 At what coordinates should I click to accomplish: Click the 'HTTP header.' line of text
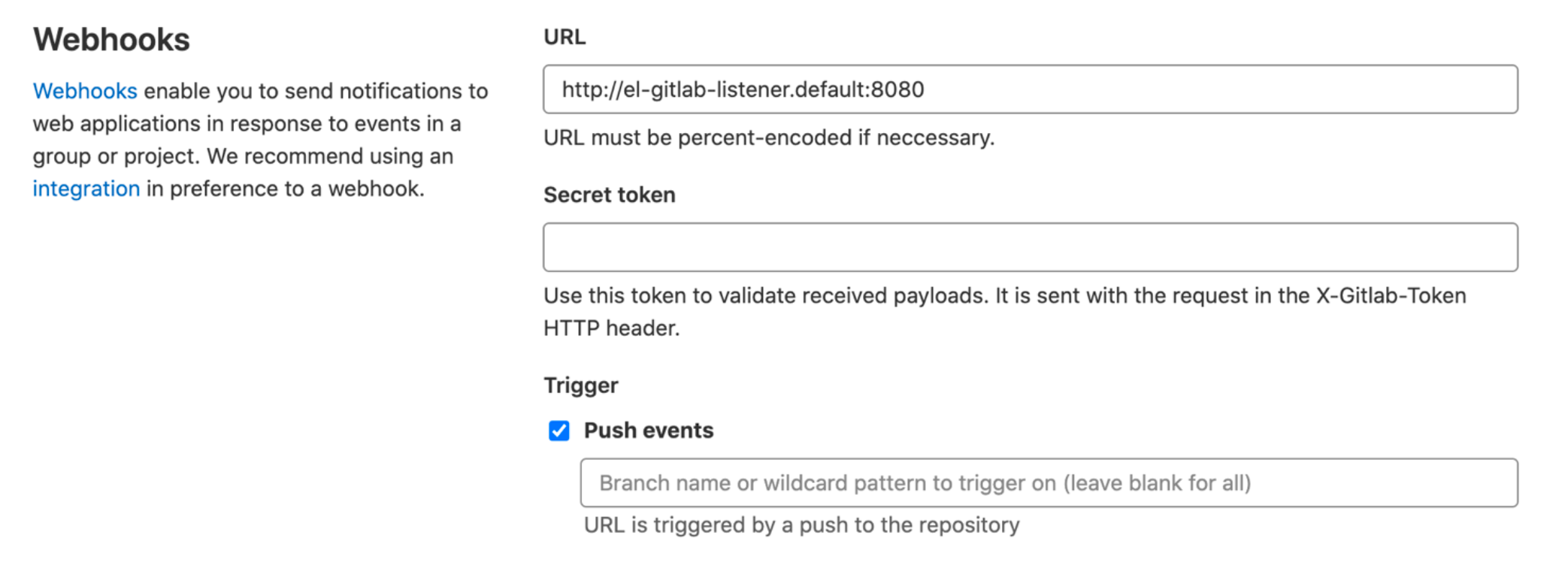pyautogui.click(x=611, y=328)
